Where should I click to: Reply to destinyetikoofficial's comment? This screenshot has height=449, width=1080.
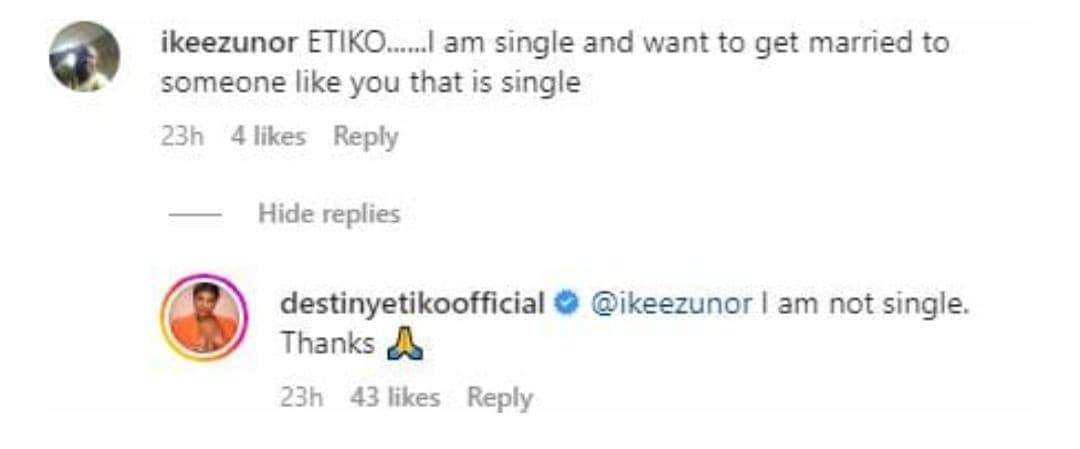pyautogui.click(x=499, y=398)
